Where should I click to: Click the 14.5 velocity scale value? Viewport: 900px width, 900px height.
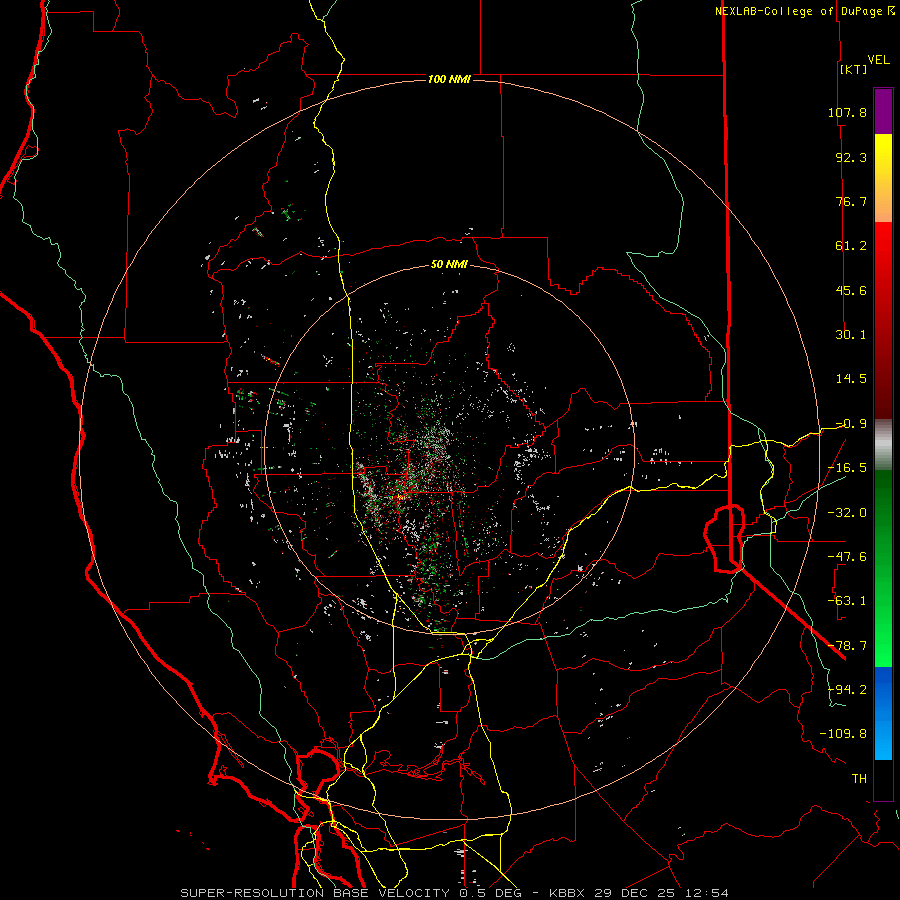(x=851, y=379)
